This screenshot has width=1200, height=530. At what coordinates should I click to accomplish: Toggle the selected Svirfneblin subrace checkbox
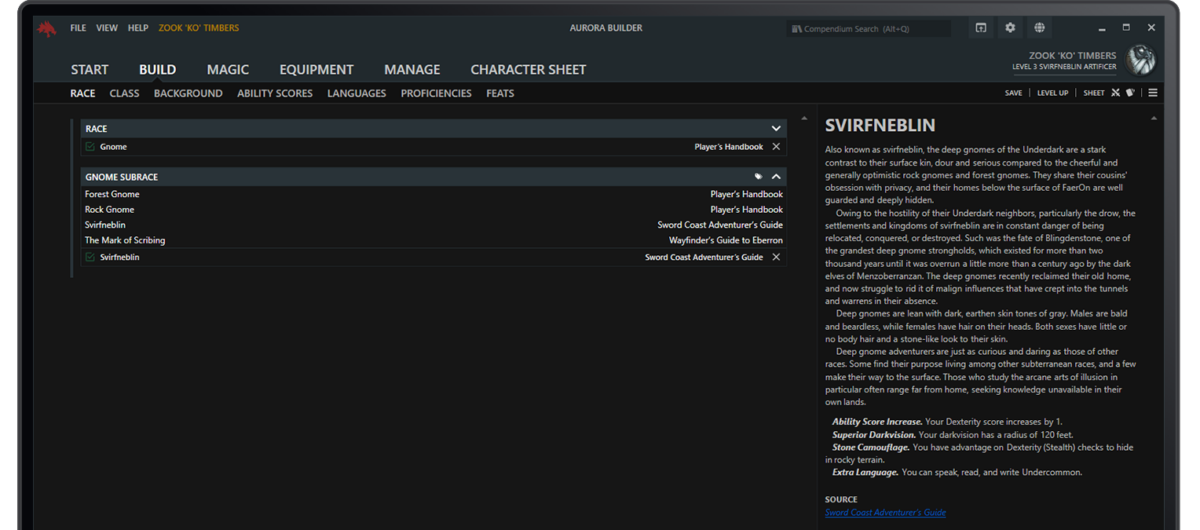coord(90,257)
